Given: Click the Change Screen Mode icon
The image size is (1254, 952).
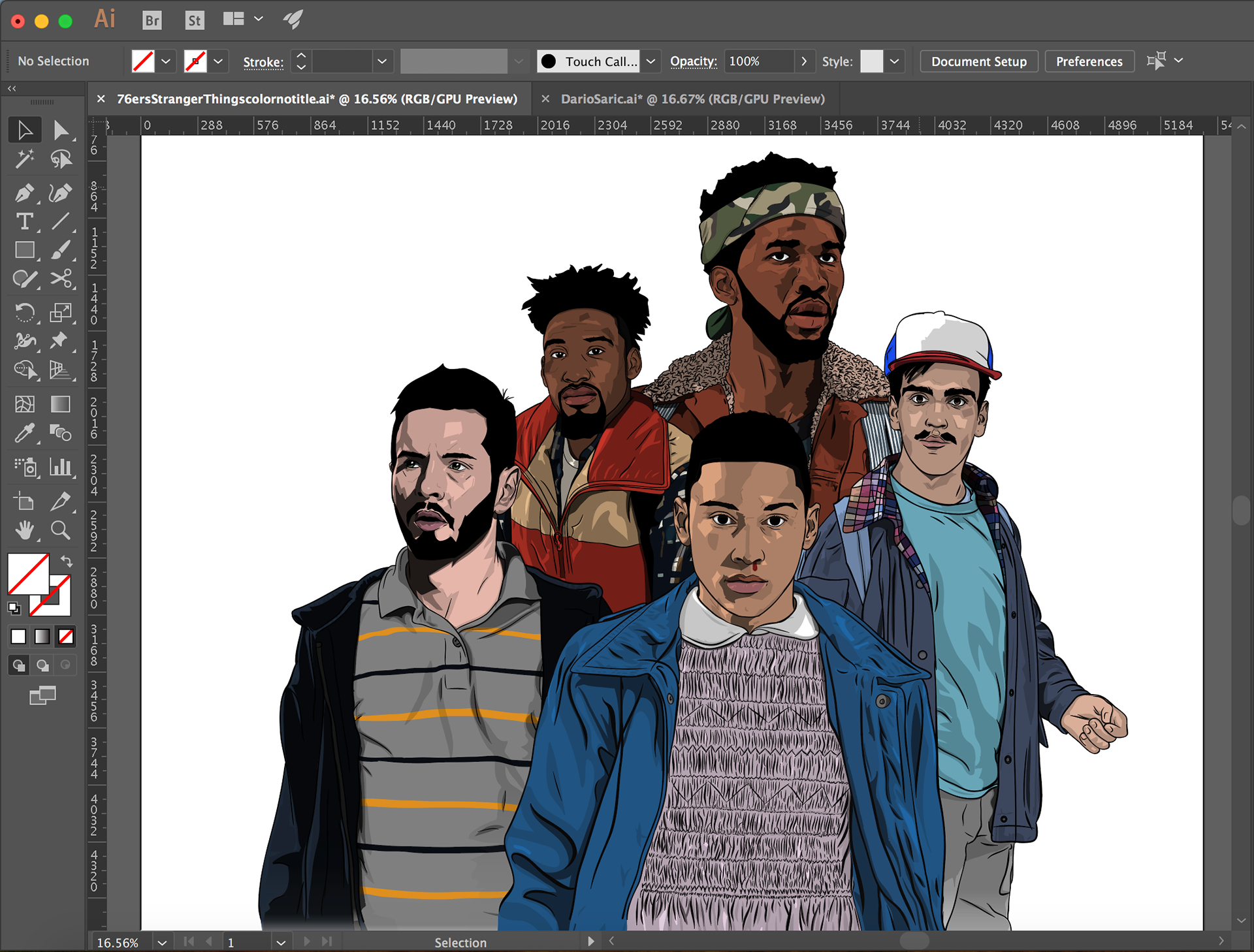Looking at the screenshot, I should (42, 695).
